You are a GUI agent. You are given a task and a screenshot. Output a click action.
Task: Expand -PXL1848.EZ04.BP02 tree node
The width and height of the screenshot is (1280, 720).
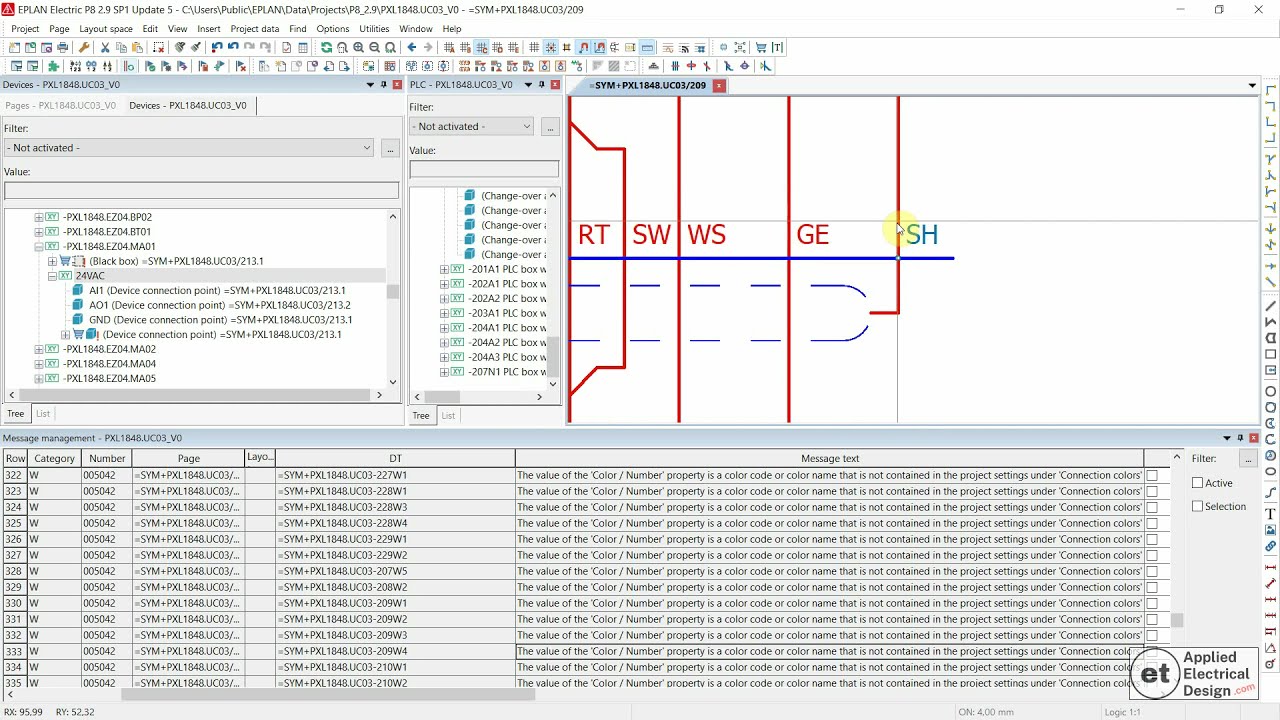[39, 217]
